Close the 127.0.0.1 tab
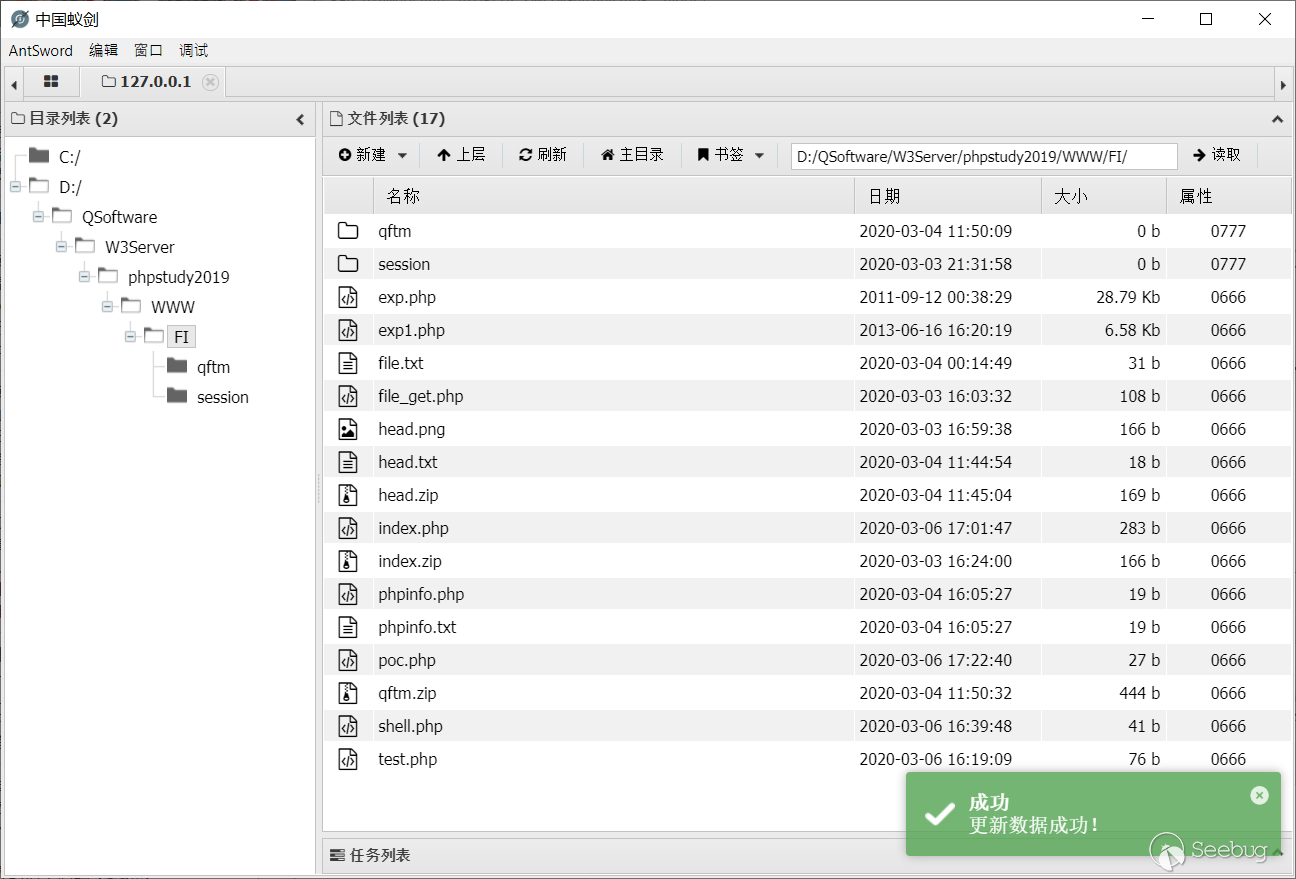 (210, 82)
